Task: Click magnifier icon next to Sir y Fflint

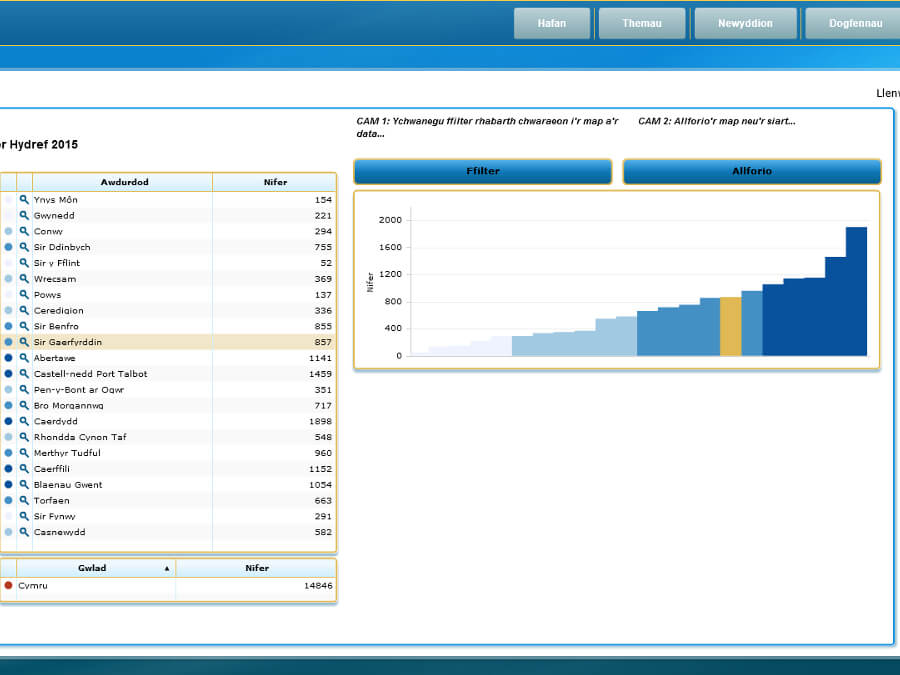Action: pos(24,263)
